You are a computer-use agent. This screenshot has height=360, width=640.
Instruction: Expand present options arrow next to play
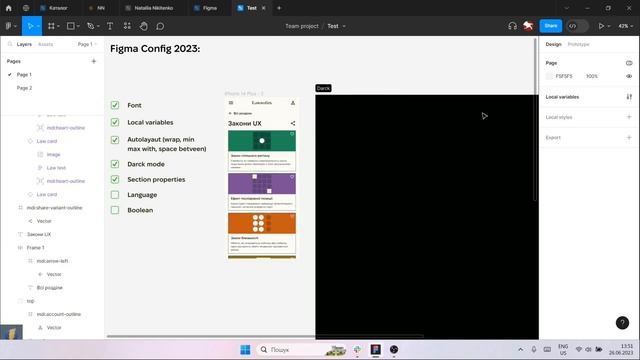[609, 26]
